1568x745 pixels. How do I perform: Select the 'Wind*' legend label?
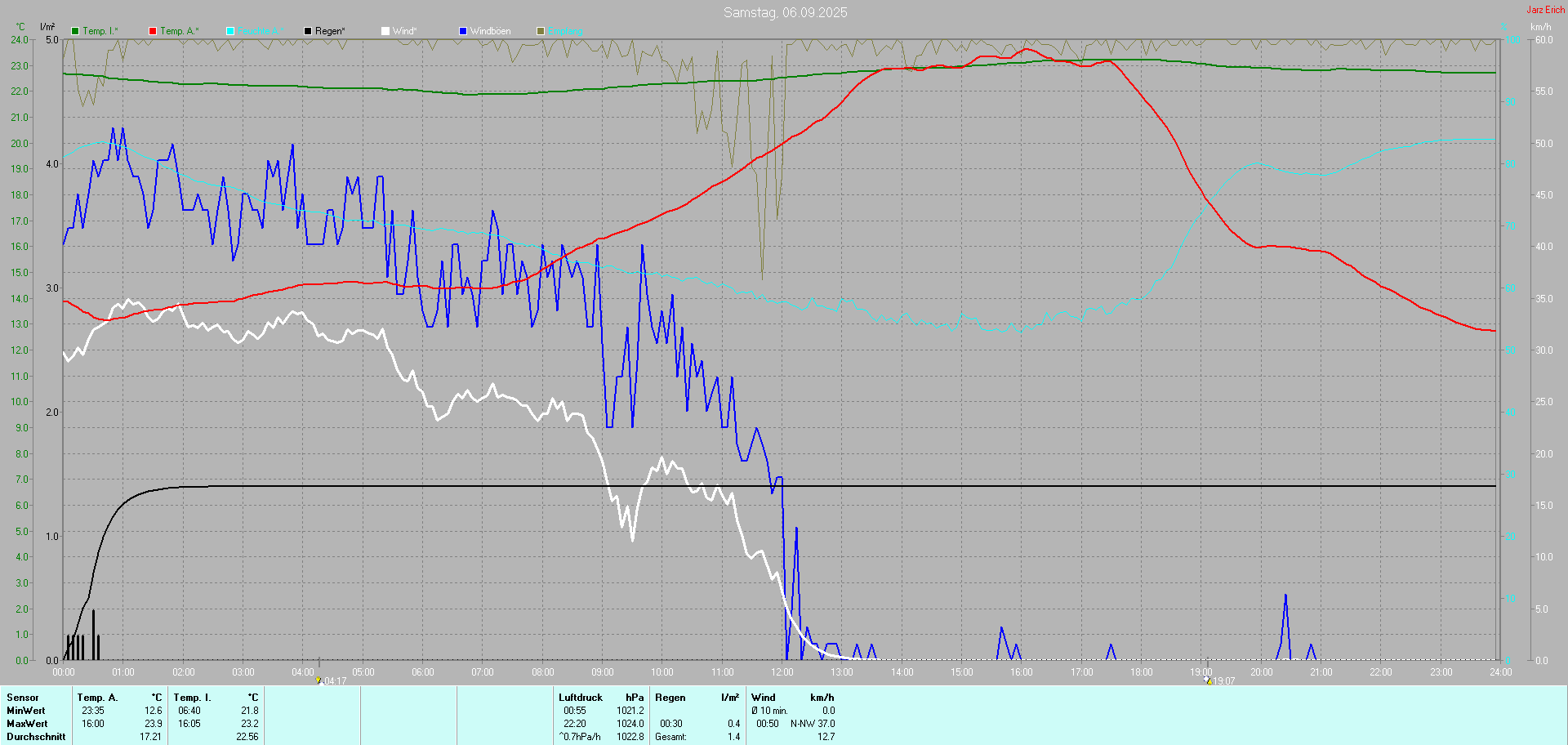tap(404, 31)
